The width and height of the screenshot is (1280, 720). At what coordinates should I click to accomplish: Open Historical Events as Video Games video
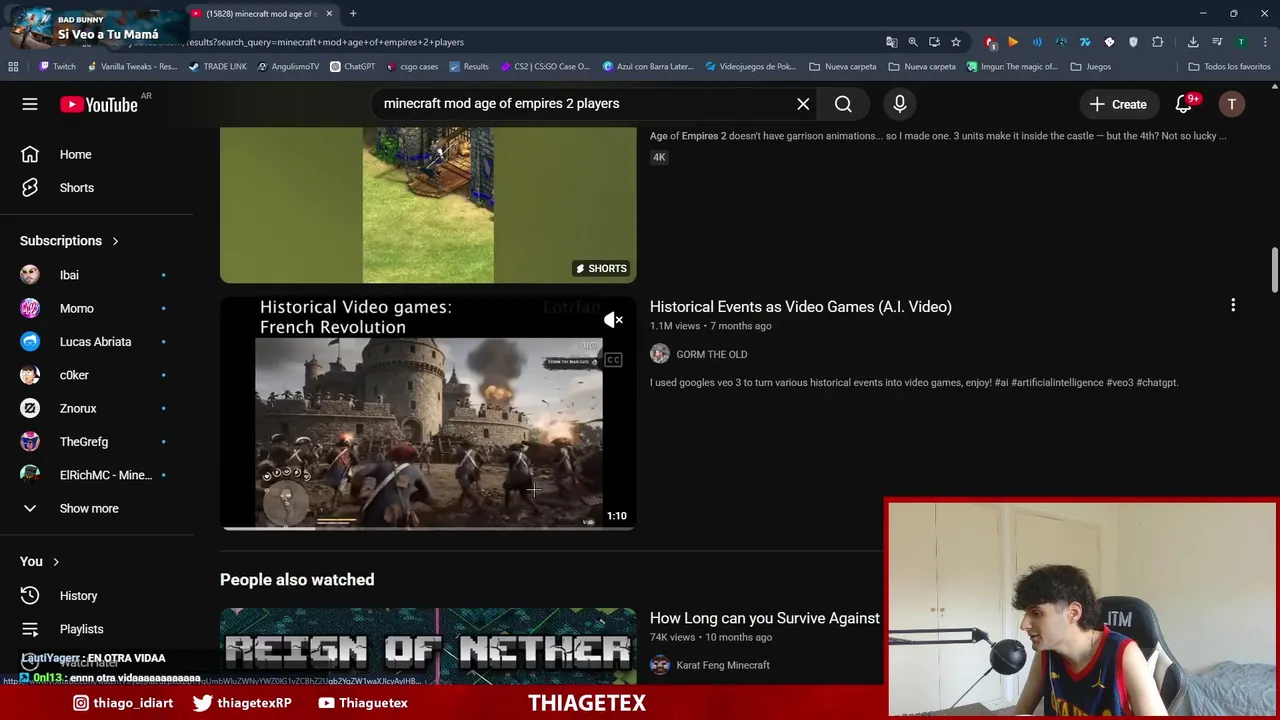pos(800,307)
